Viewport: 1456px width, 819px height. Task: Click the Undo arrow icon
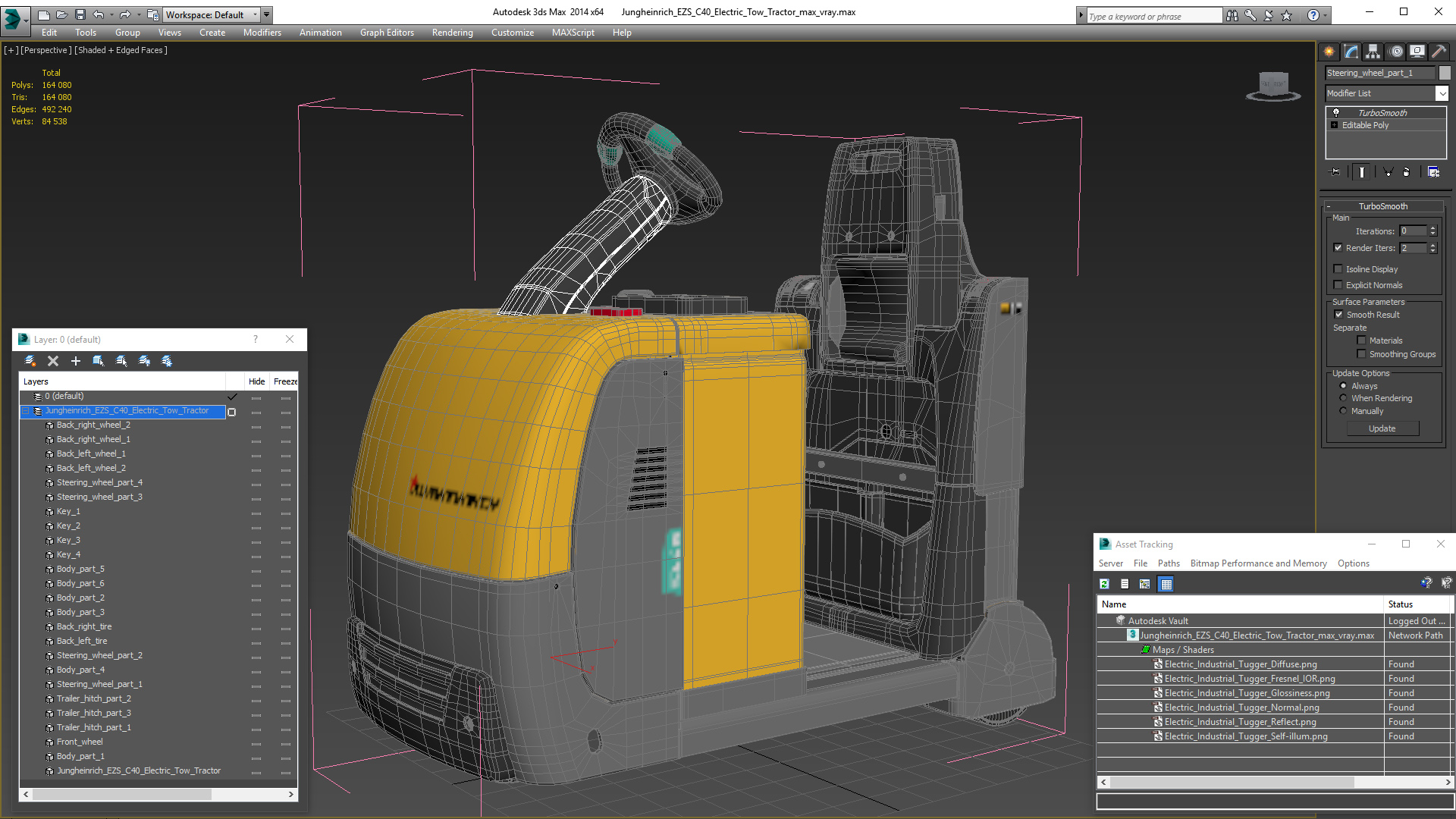pos(99,14)
